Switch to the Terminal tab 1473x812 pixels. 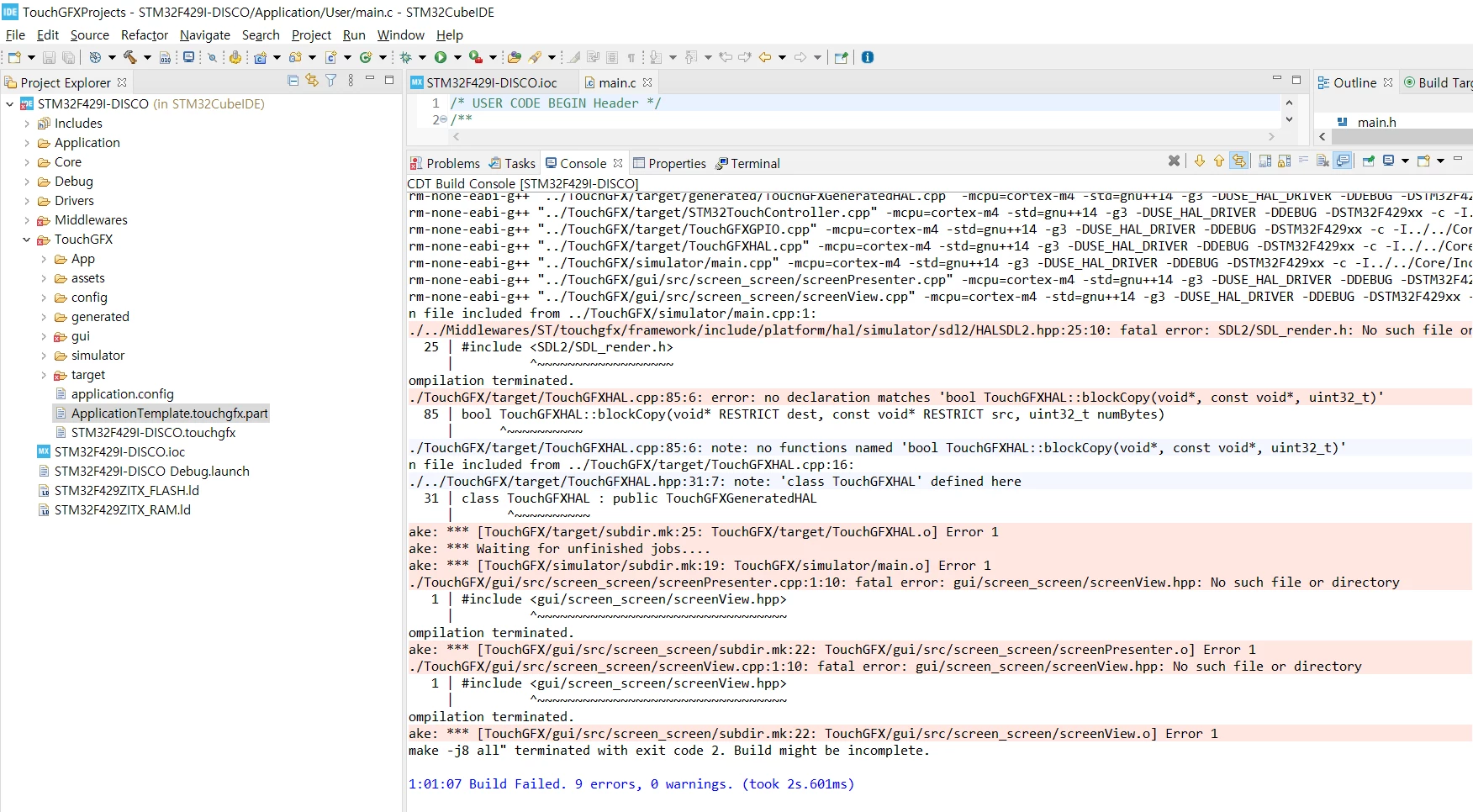747,163
